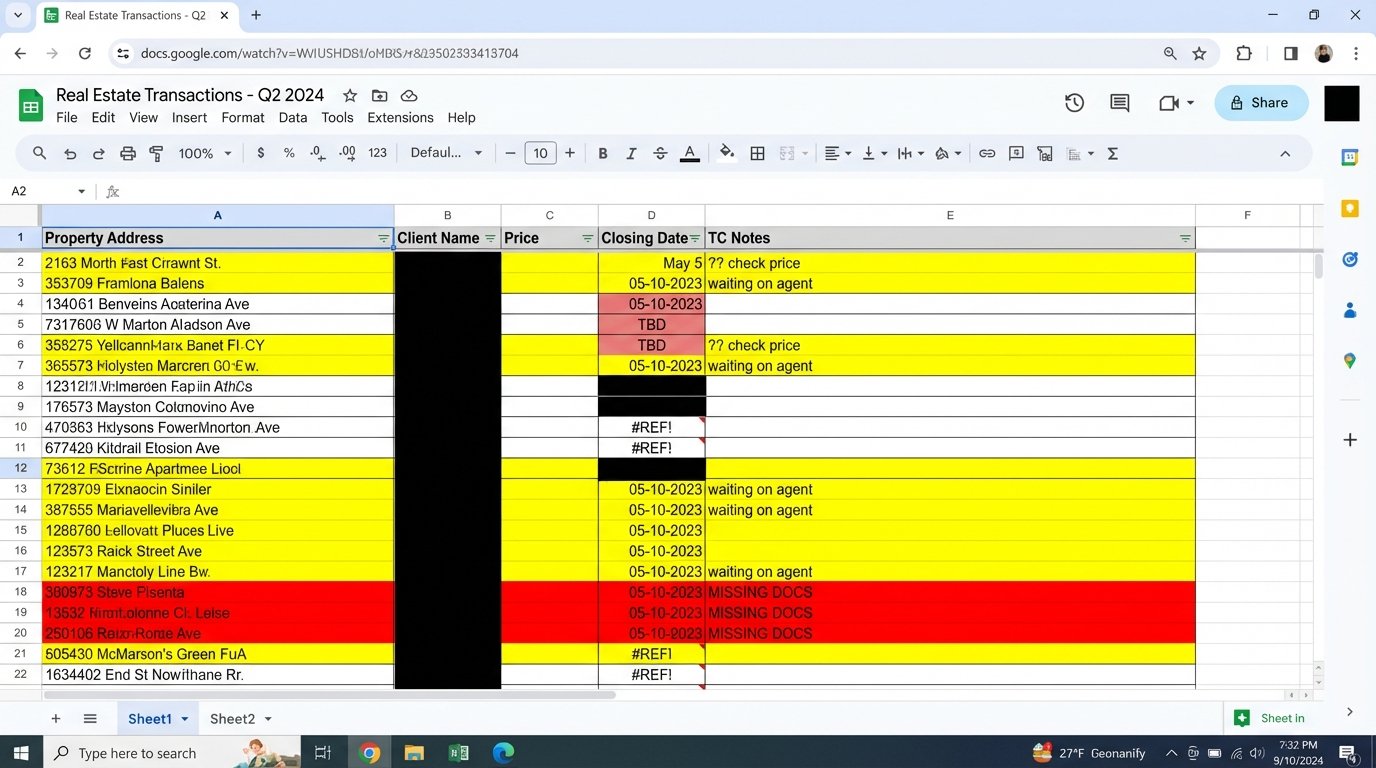The width and height of the screenshot is (1376, 768).
Task: Switch to Sheet2
Action: (x=233, y=718)
